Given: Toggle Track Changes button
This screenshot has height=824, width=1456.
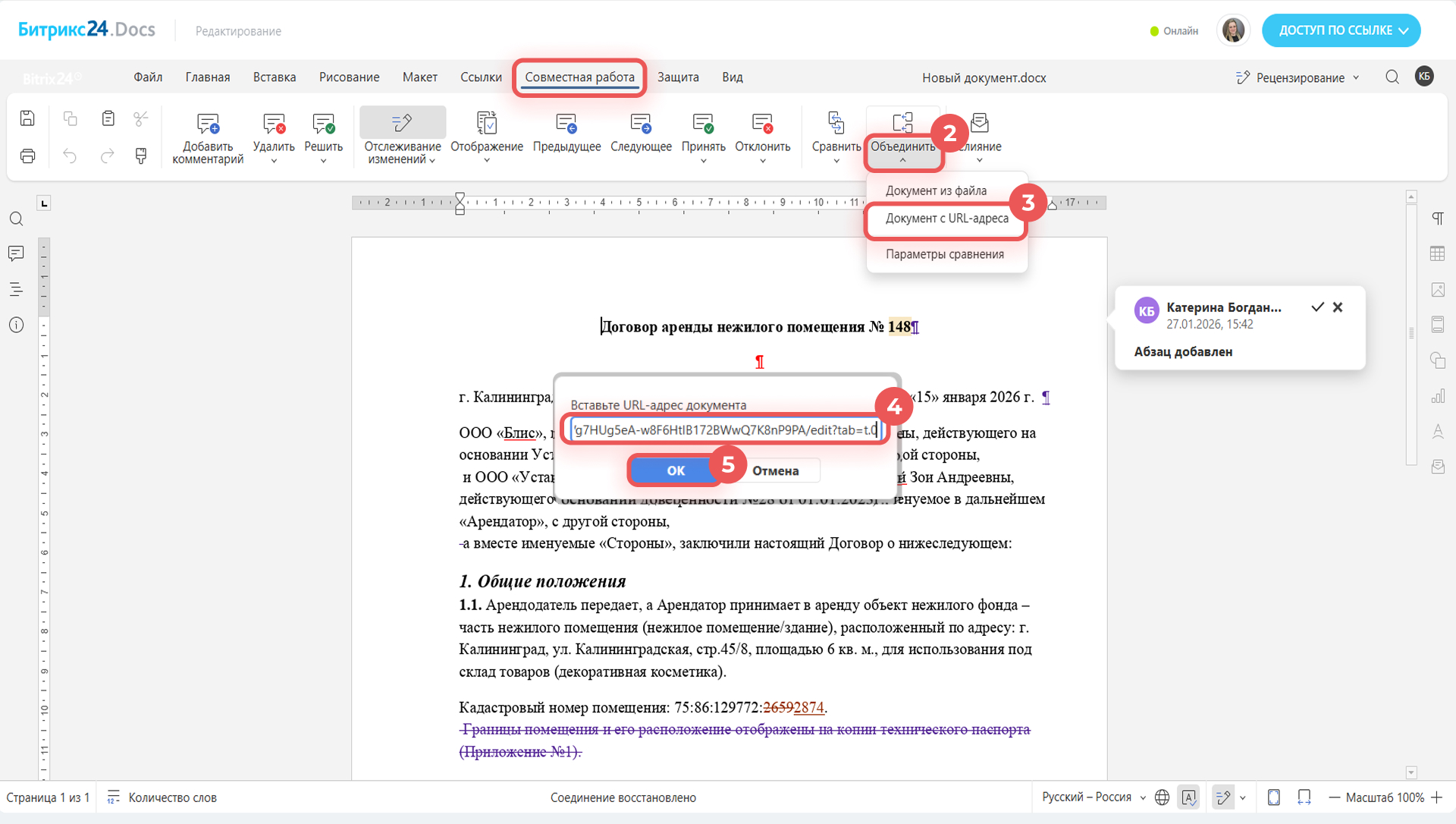Looking at the screenshot, I should 402,123.
